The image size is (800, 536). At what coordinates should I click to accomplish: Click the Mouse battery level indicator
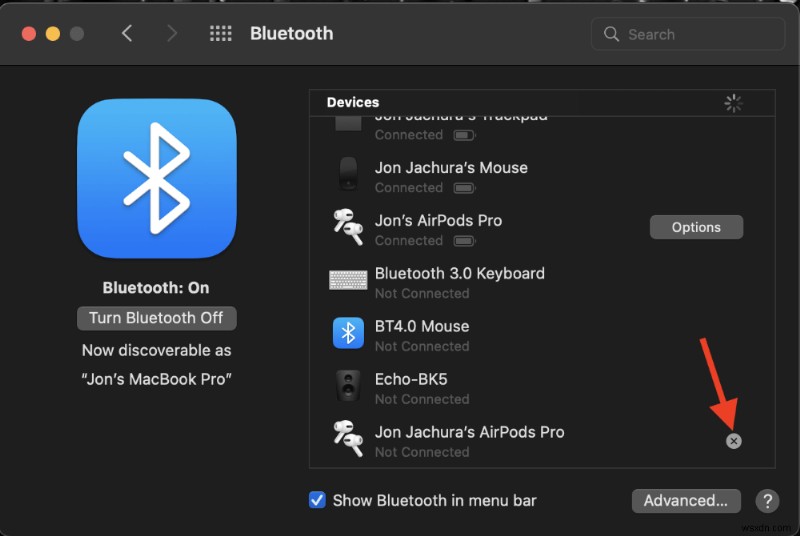pyautogui.click(x=464, y=188)
